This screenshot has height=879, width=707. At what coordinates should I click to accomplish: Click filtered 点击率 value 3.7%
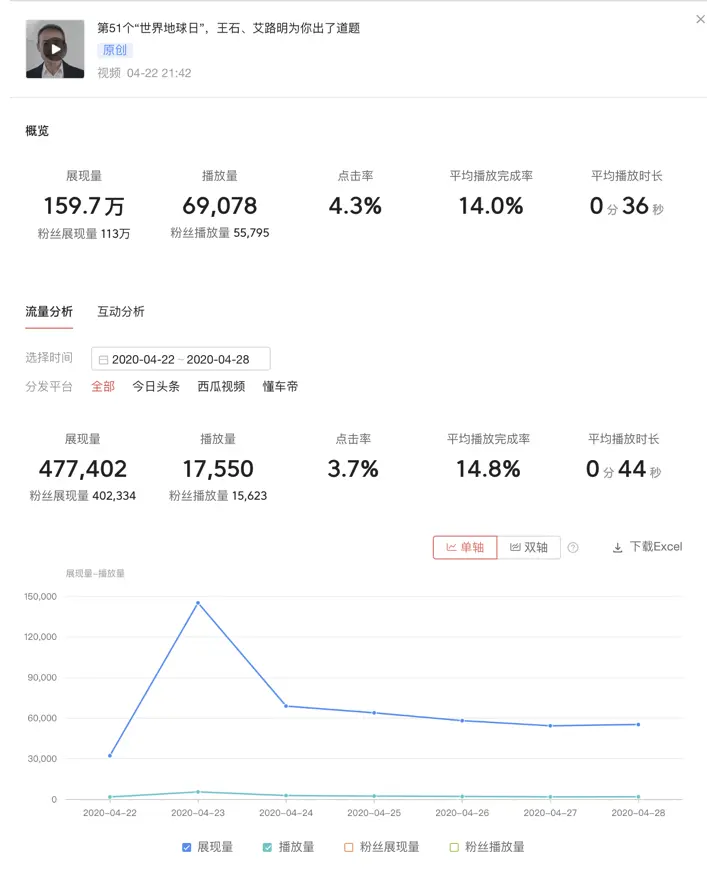353,469
